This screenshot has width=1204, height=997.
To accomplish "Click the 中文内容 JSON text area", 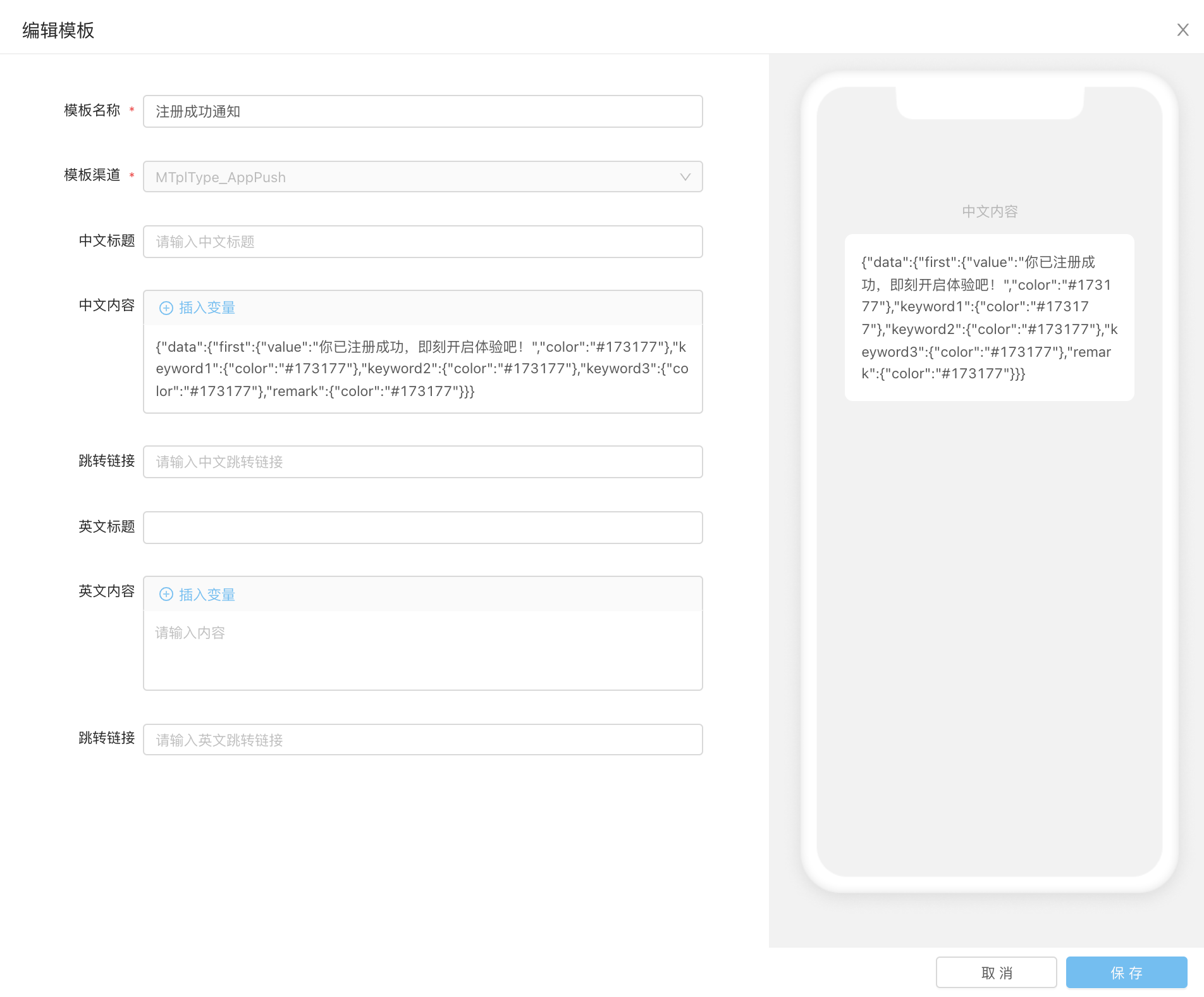I will click(x=422, y=369).
